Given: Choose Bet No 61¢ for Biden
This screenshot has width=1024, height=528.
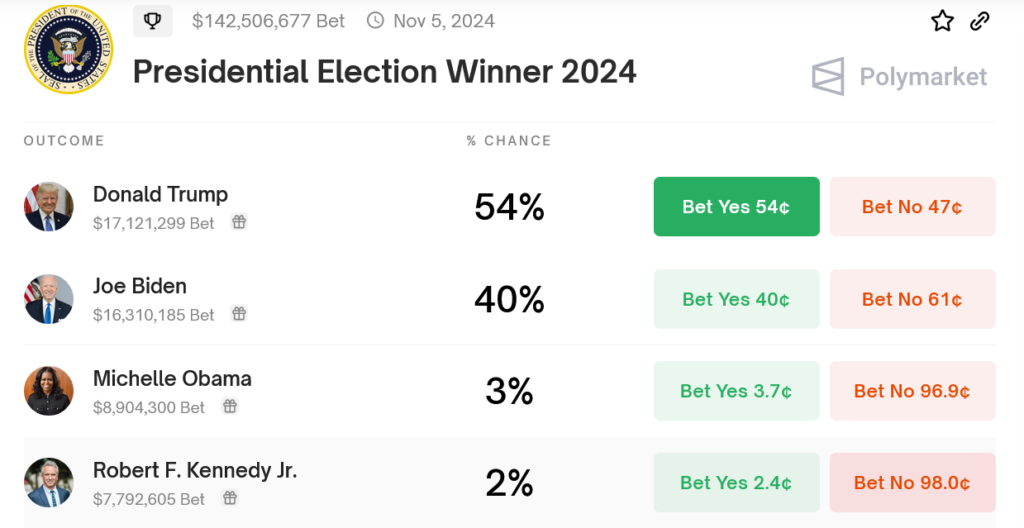Looking at the screenshot, I should pyautogui.click(x=912, y=299).
